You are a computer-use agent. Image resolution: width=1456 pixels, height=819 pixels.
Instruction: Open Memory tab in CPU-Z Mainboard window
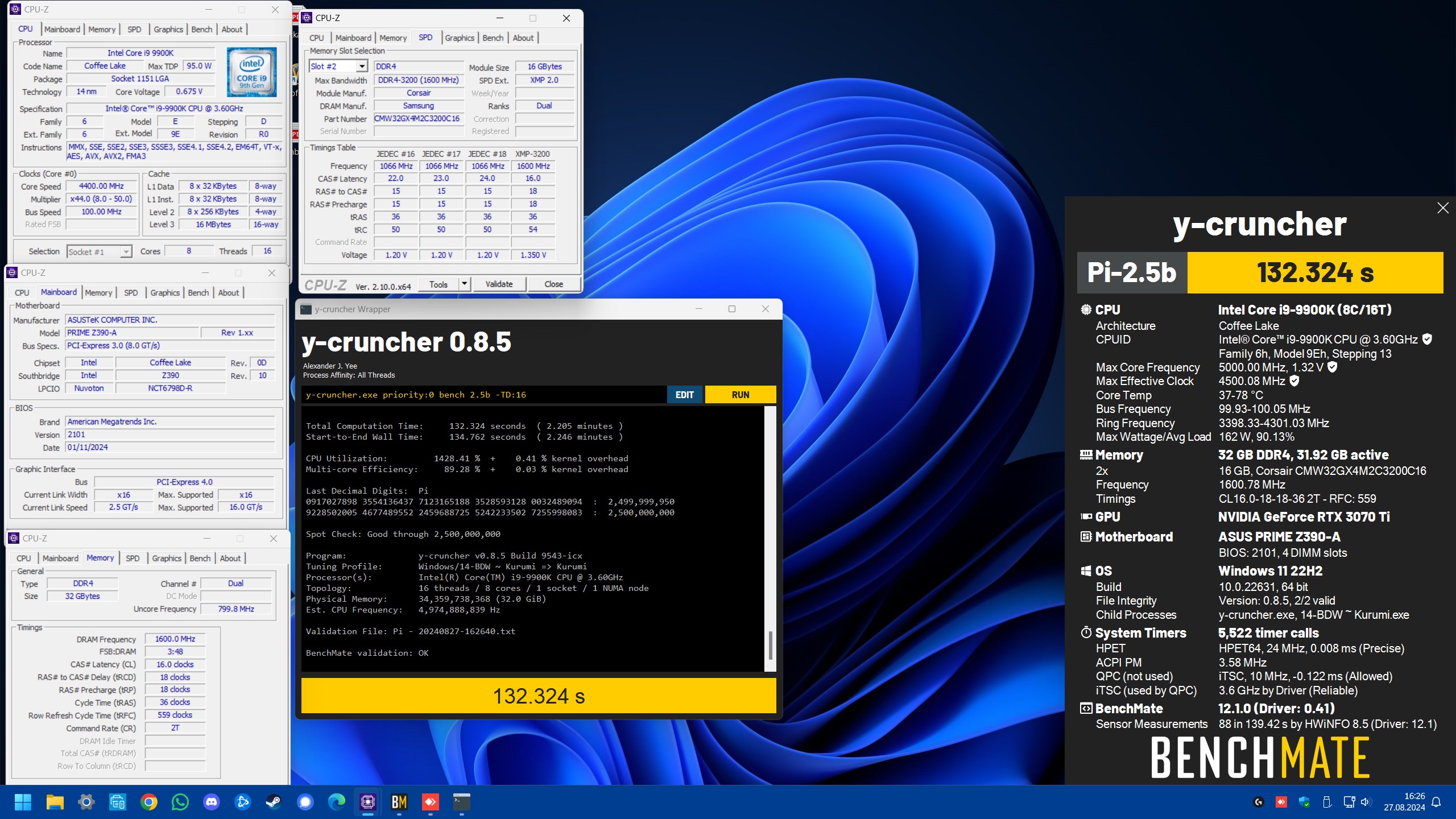pyautogui.click(x=98, y=293)
